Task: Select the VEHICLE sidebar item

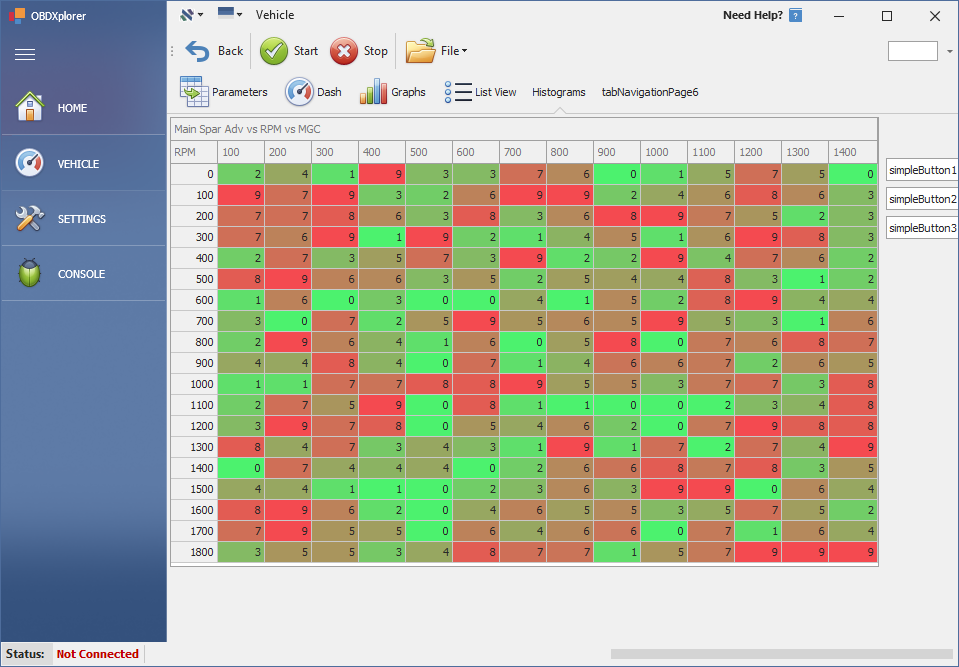Action: pos(83,163)
